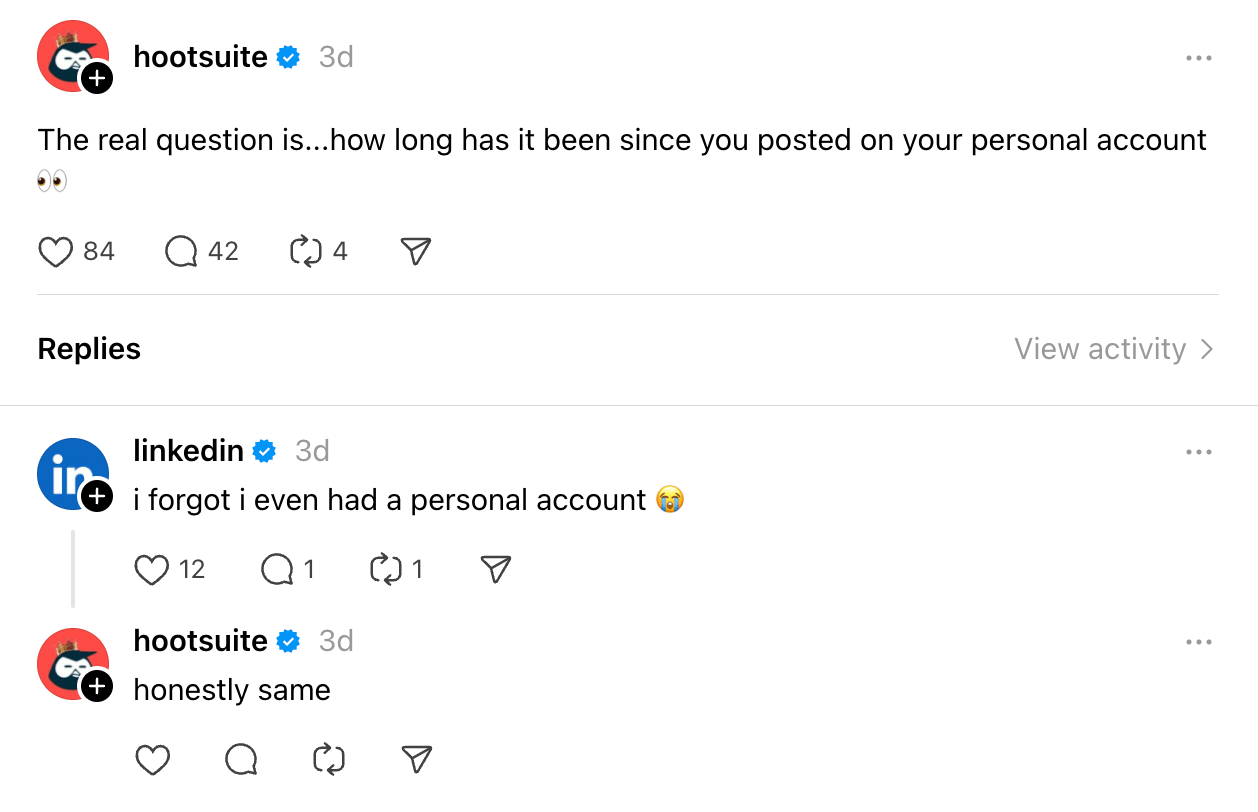Open View activity for this thread
Screen dimensions: 1258x812
tap(1114, 349)
